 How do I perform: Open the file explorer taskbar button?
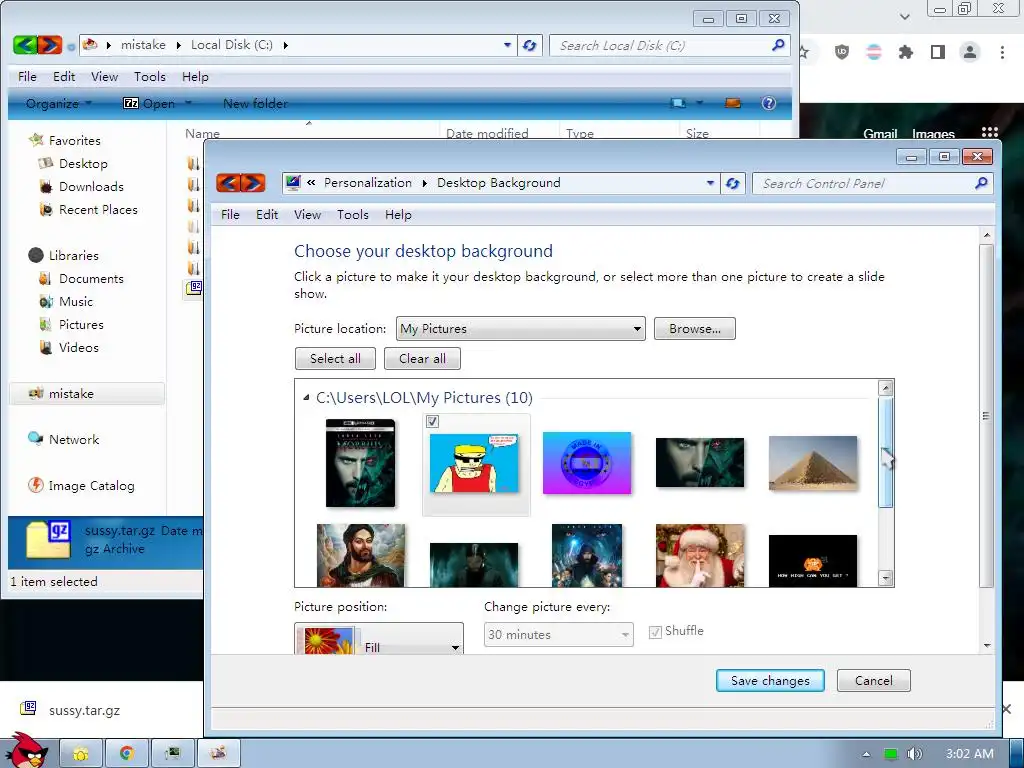pyautogui.click(x=81, y=754)
